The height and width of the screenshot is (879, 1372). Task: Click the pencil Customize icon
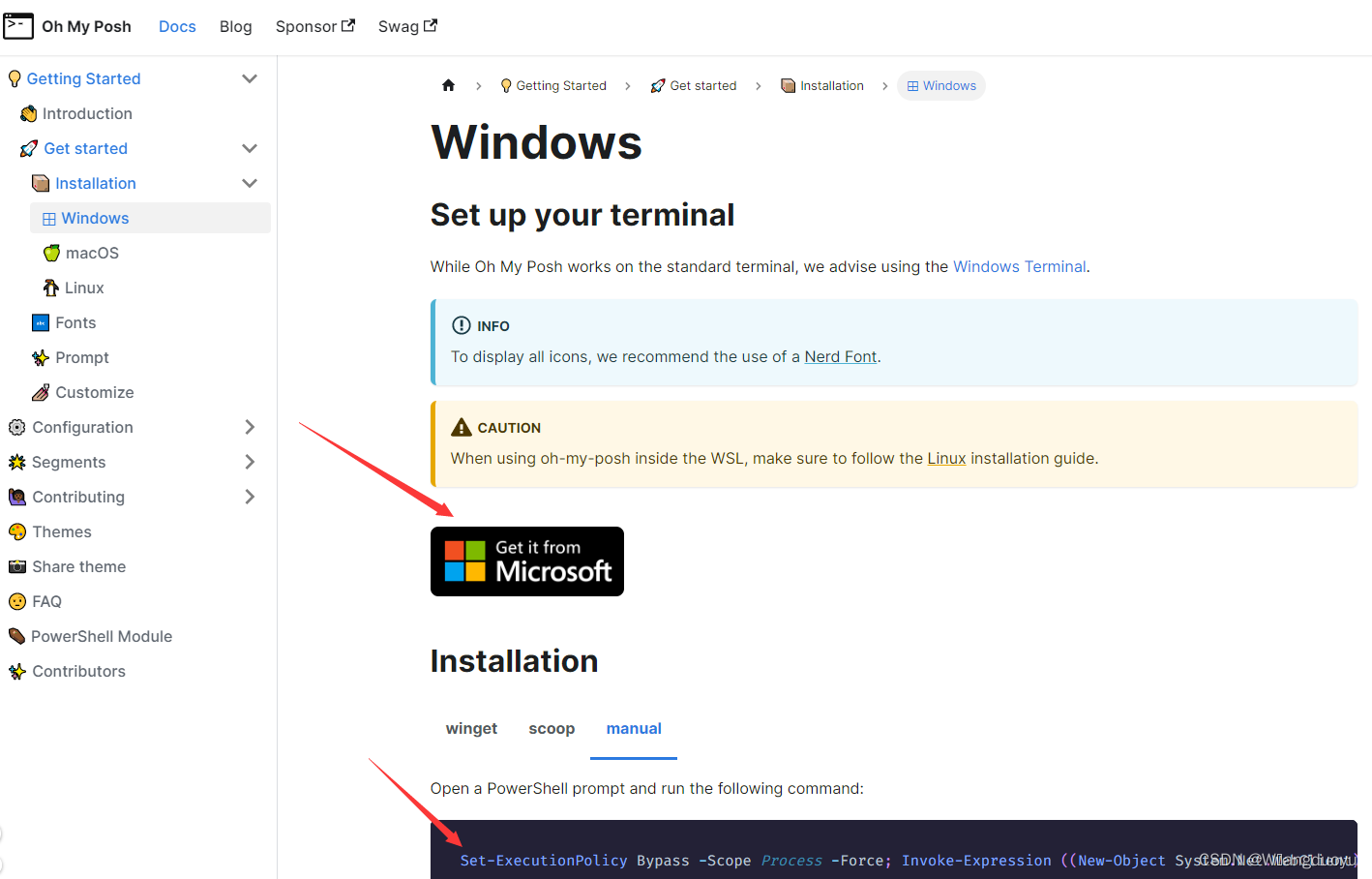click(x=41, y=392)
